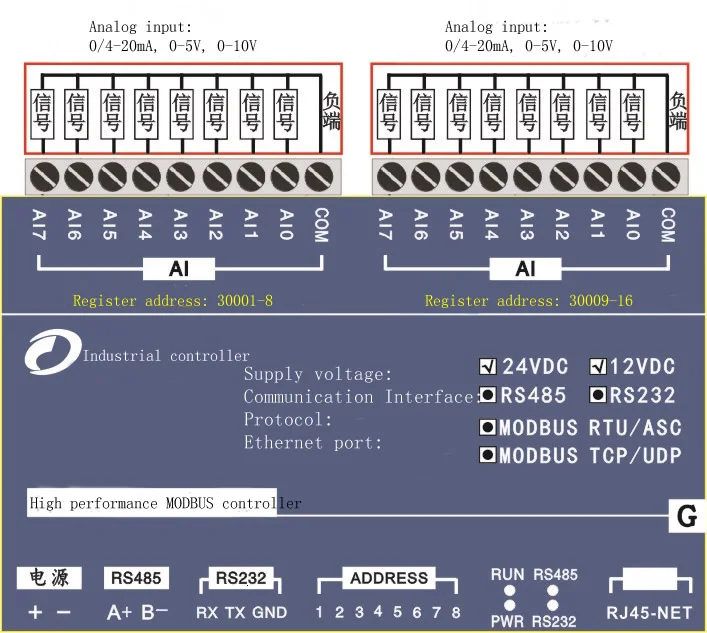Click the 'A+' RS485 pin label
The image size is (707, 633).
[119, 612]
